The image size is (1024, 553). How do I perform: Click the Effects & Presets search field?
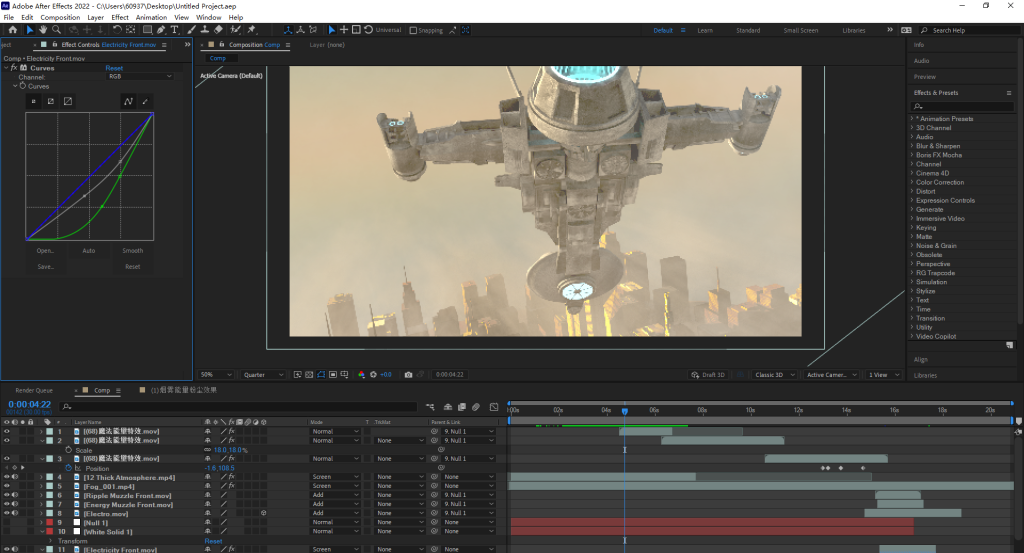pos(963,106)
